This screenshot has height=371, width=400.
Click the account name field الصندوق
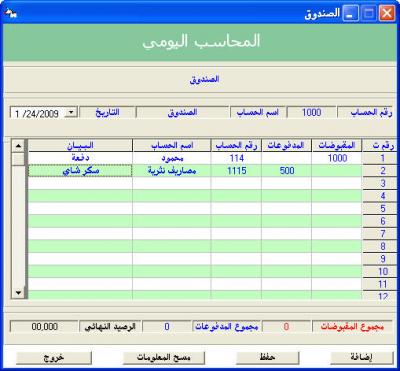coord(182,113)
